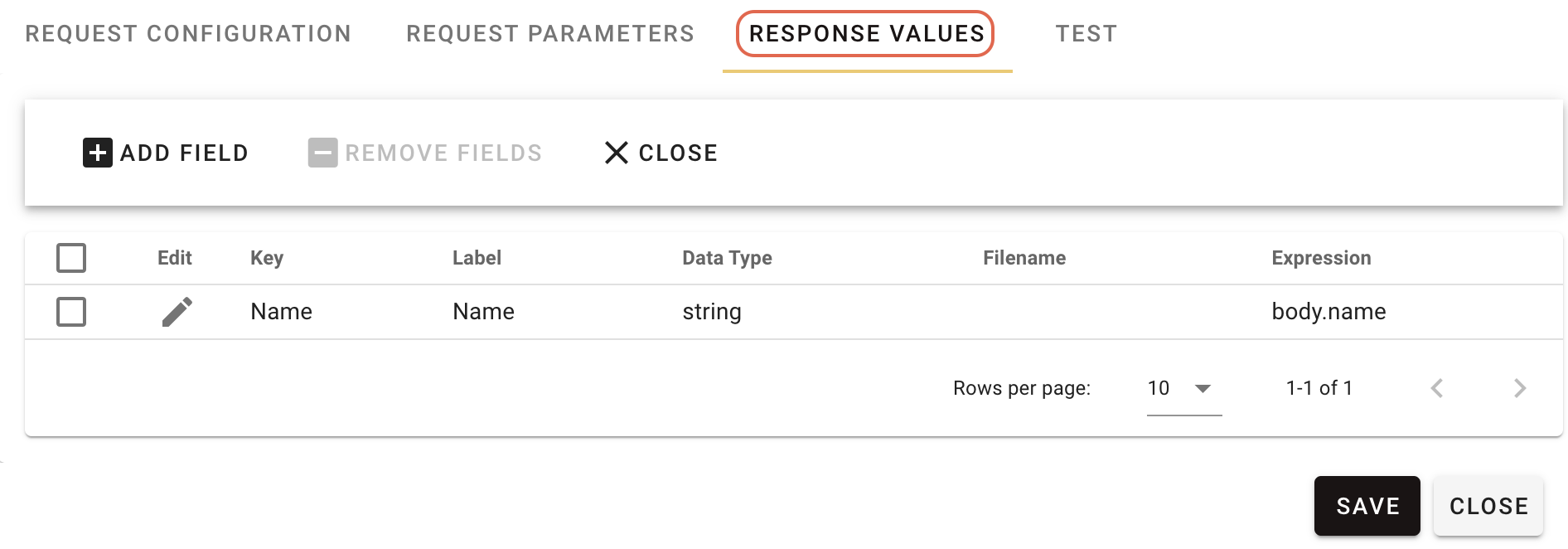
Task: Click the Data Type column header
Action: (727, 257)
